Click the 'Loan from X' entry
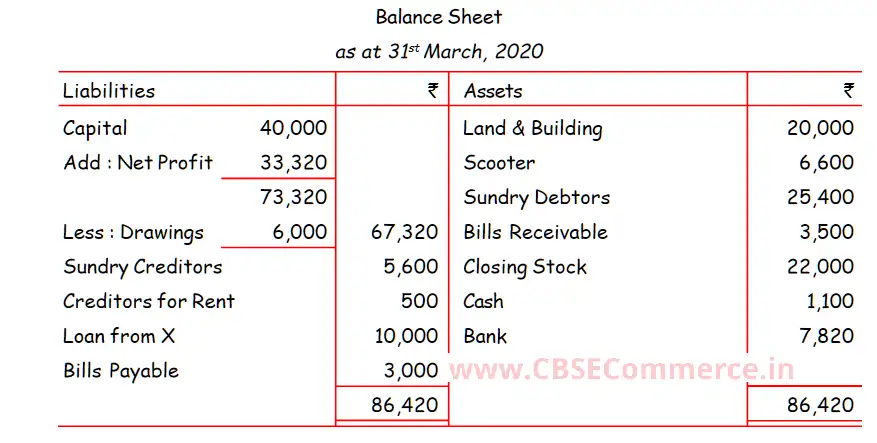The image size is (877, 443). (119, 336)
